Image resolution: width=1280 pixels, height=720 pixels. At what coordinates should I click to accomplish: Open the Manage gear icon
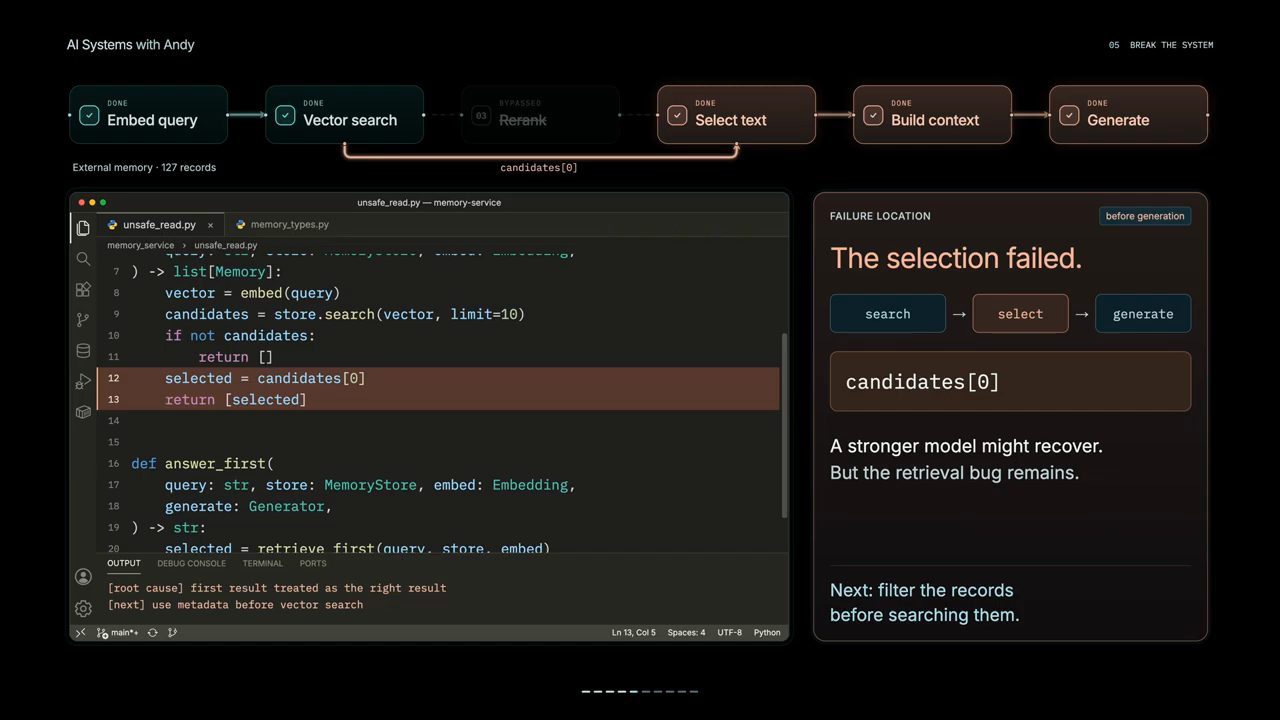[x=83, y=608]
